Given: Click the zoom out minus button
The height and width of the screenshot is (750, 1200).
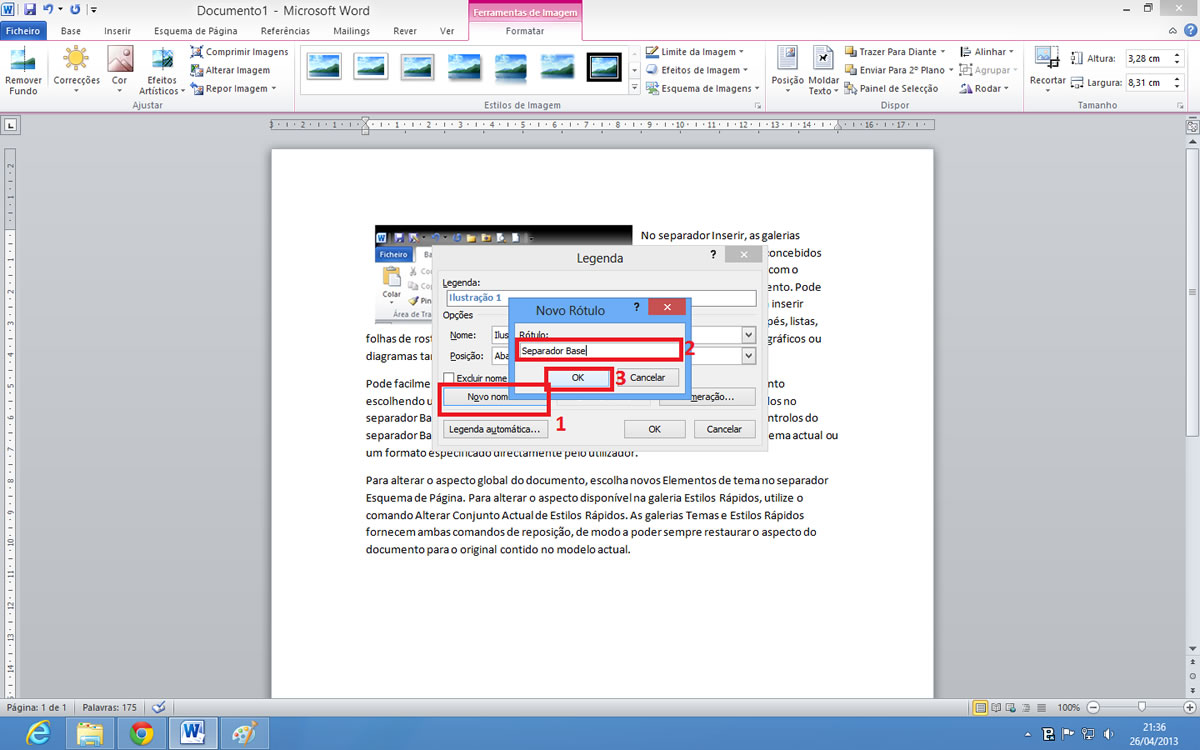Looking at the screenshot, I should (x=1091, y=707).
